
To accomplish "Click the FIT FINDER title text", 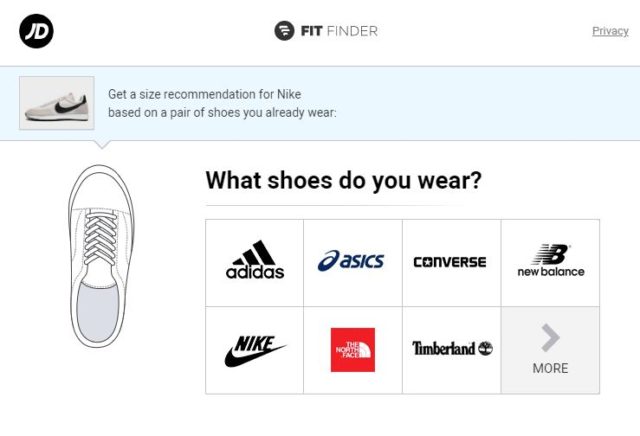I will coord(340,31).
